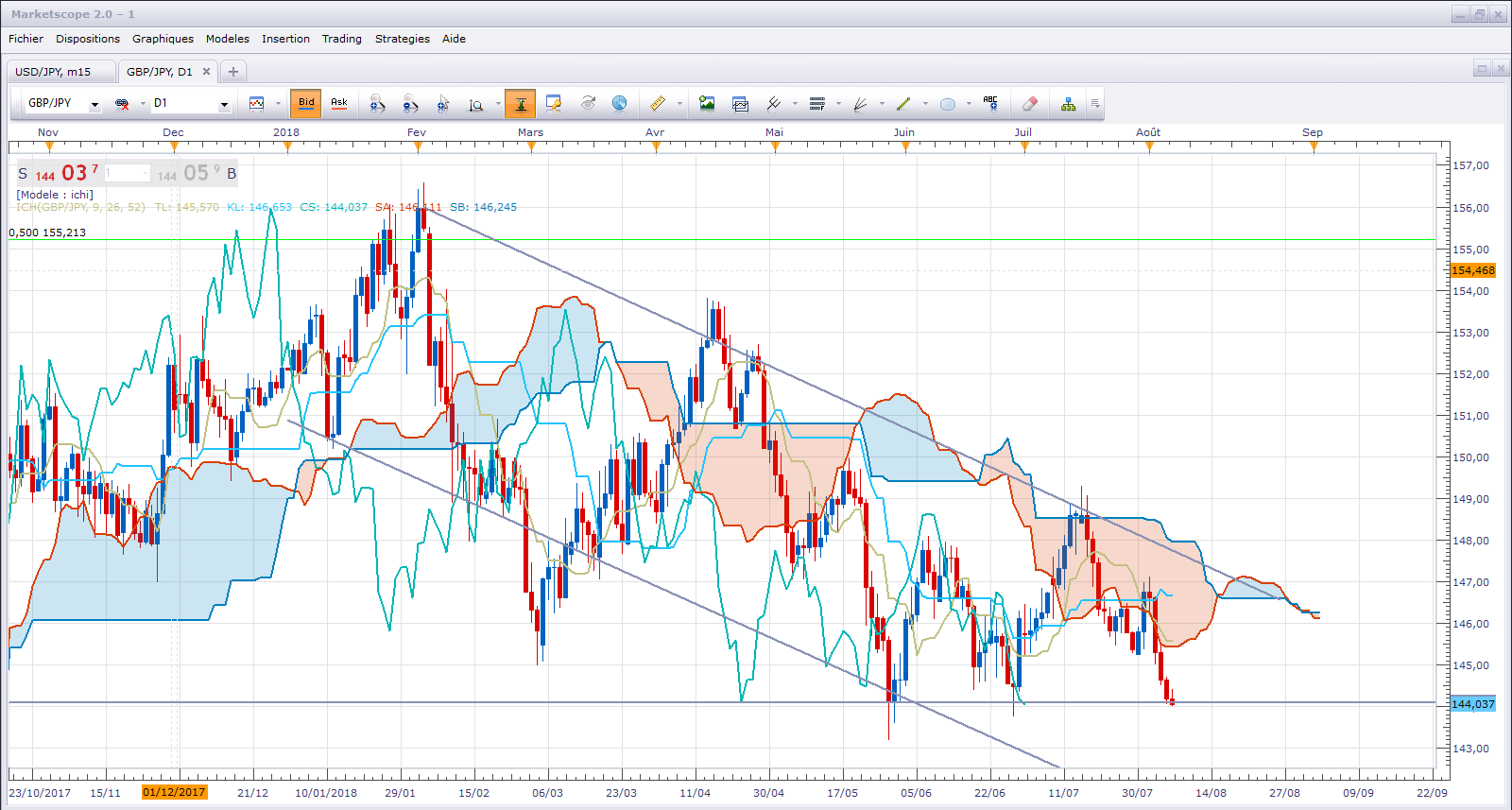Expand the vertical zoom dropdown arrow

coord(498,104)
